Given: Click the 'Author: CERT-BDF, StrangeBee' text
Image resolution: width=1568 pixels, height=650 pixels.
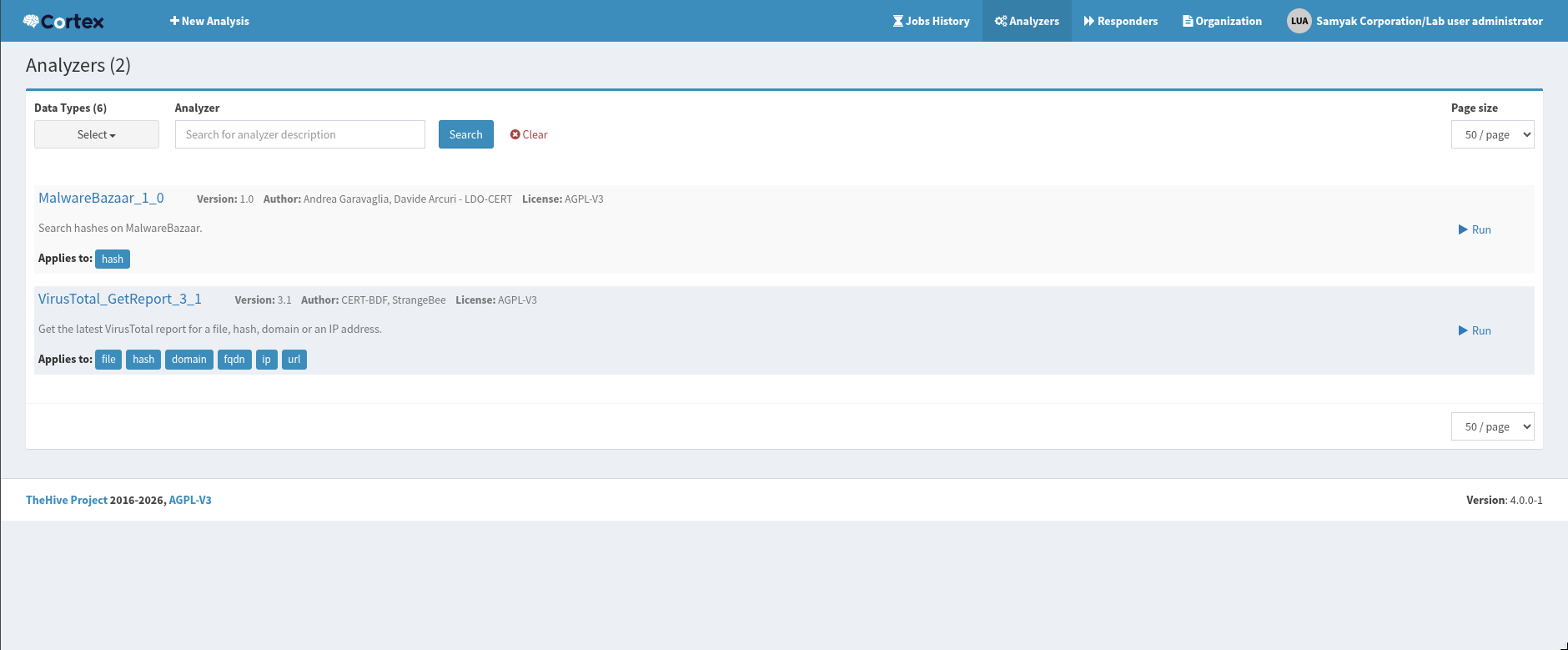Looking at the screenshot, I should (x=374, y=300).
